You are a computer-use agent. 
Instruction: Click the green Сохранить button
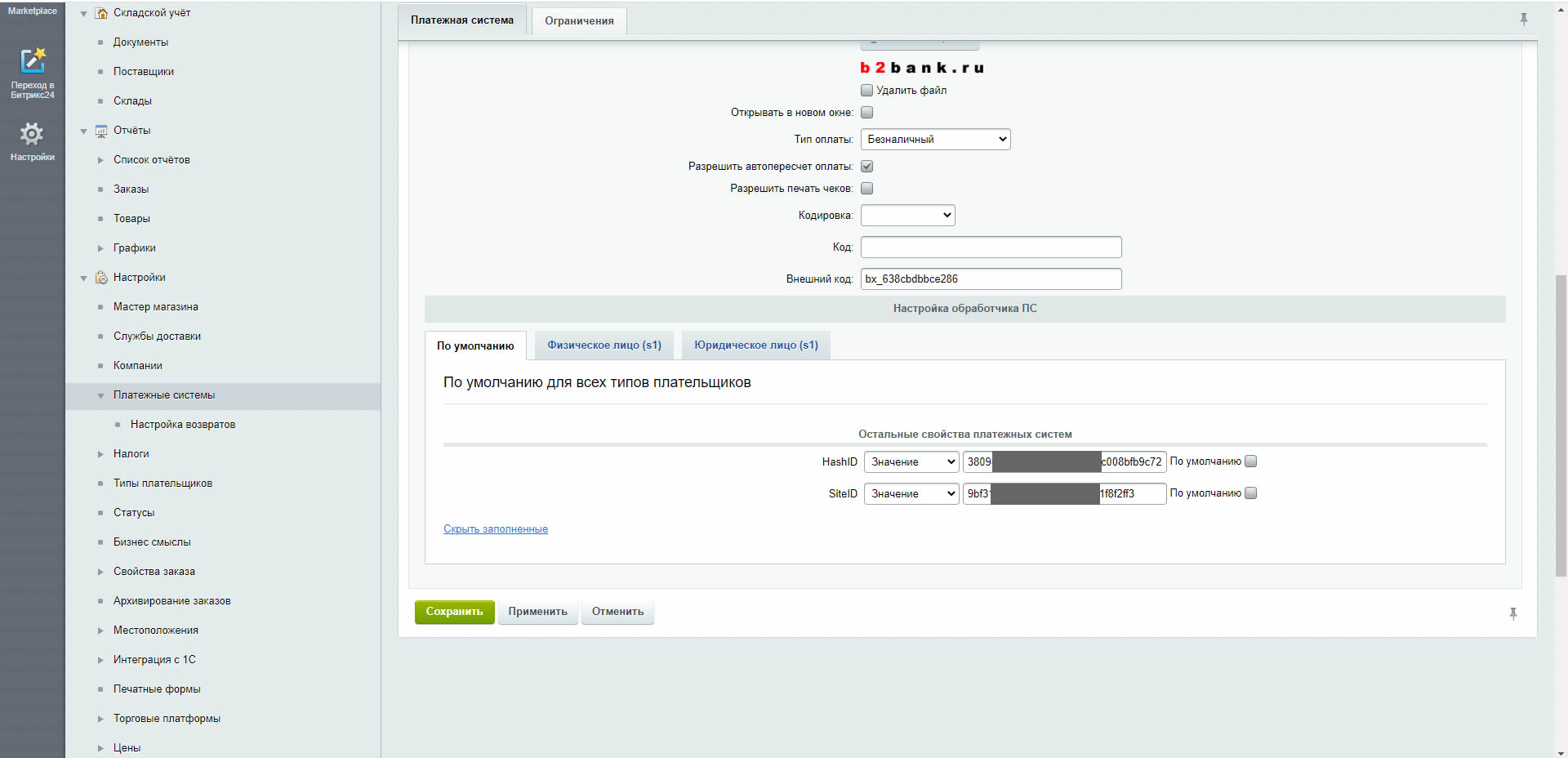[454, 612]
